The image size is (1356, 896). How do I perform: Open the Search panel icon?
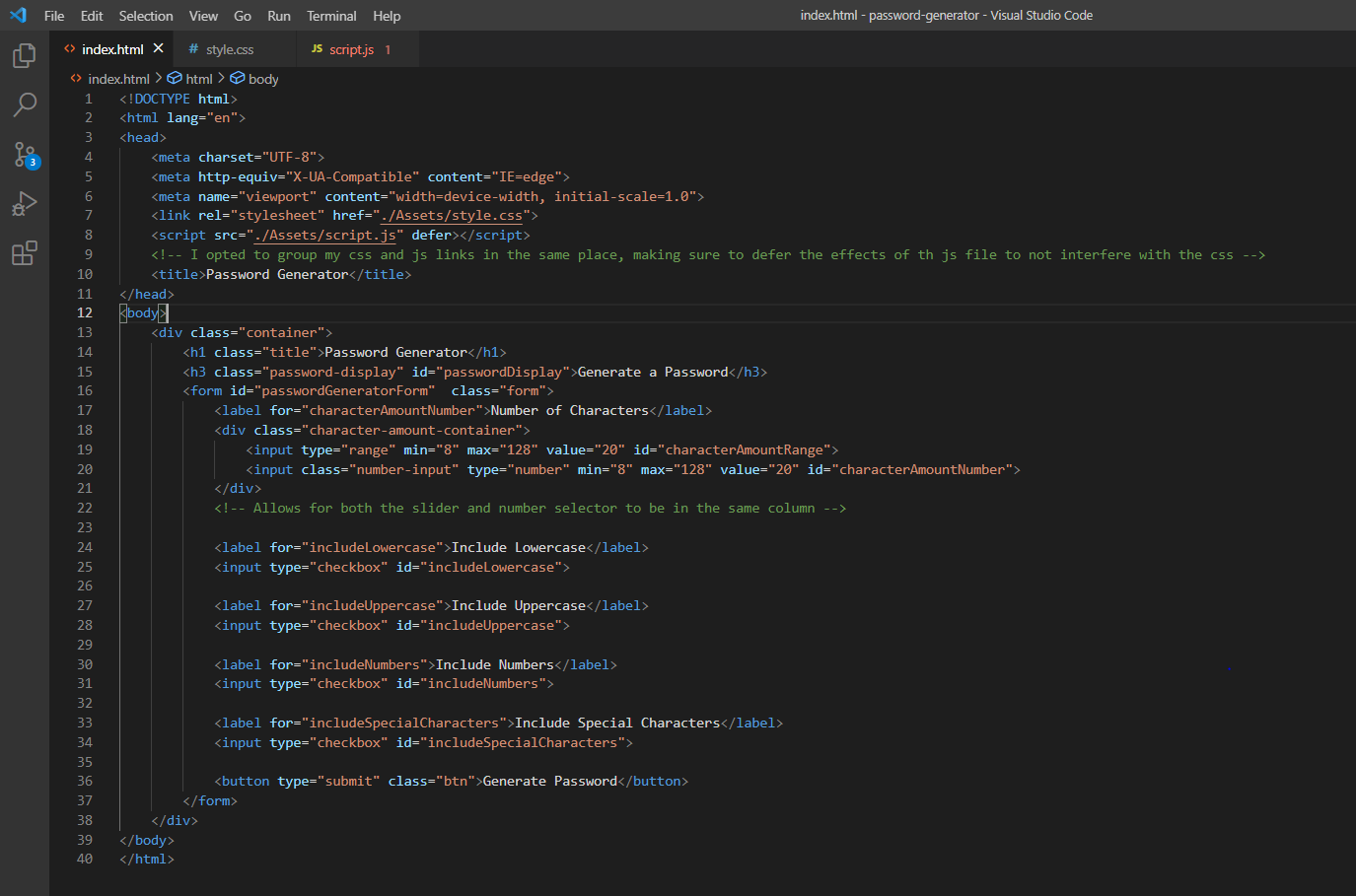24,105
